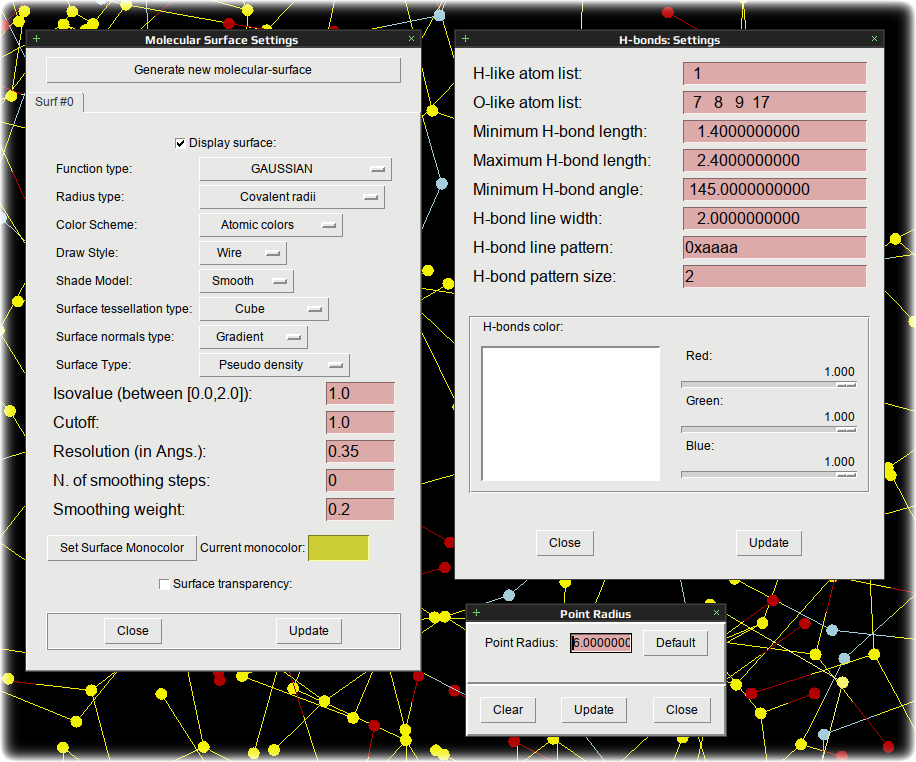Click Update in Molecular Surface Settings
916x762 pixels.
[308, 631]
